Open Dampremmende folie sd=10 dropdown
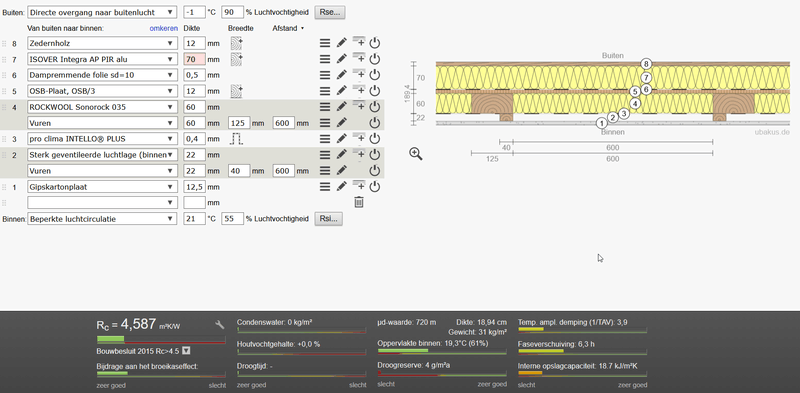Image resolution: width=800 pixels, height=393 pixels. 102,75
